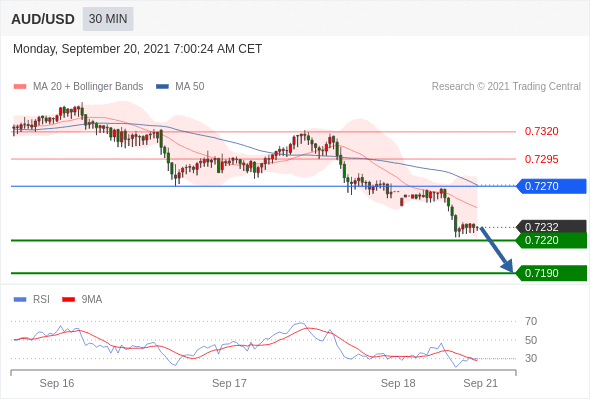The image size is (590, 400).
Task: Click the AUD/USD pair title
Action: 43,19
